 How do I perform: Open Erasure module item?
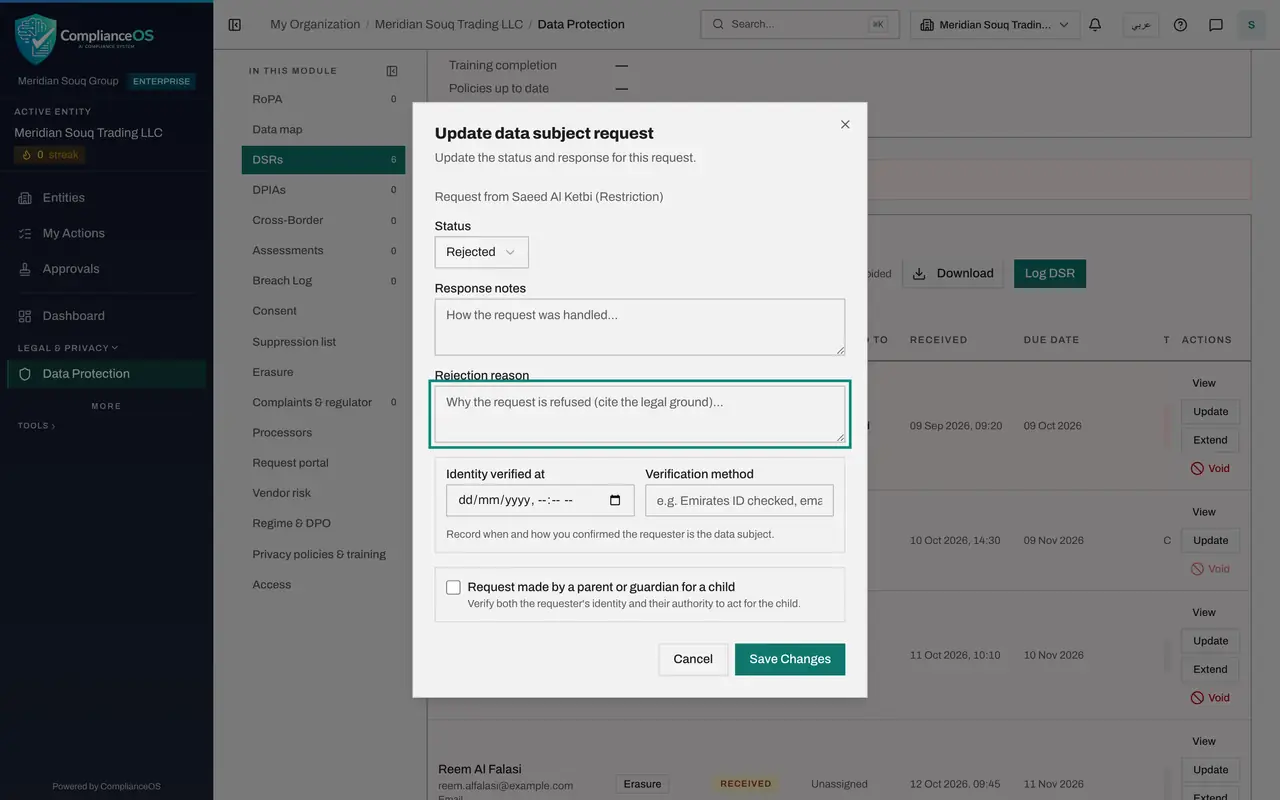point(323,372)
